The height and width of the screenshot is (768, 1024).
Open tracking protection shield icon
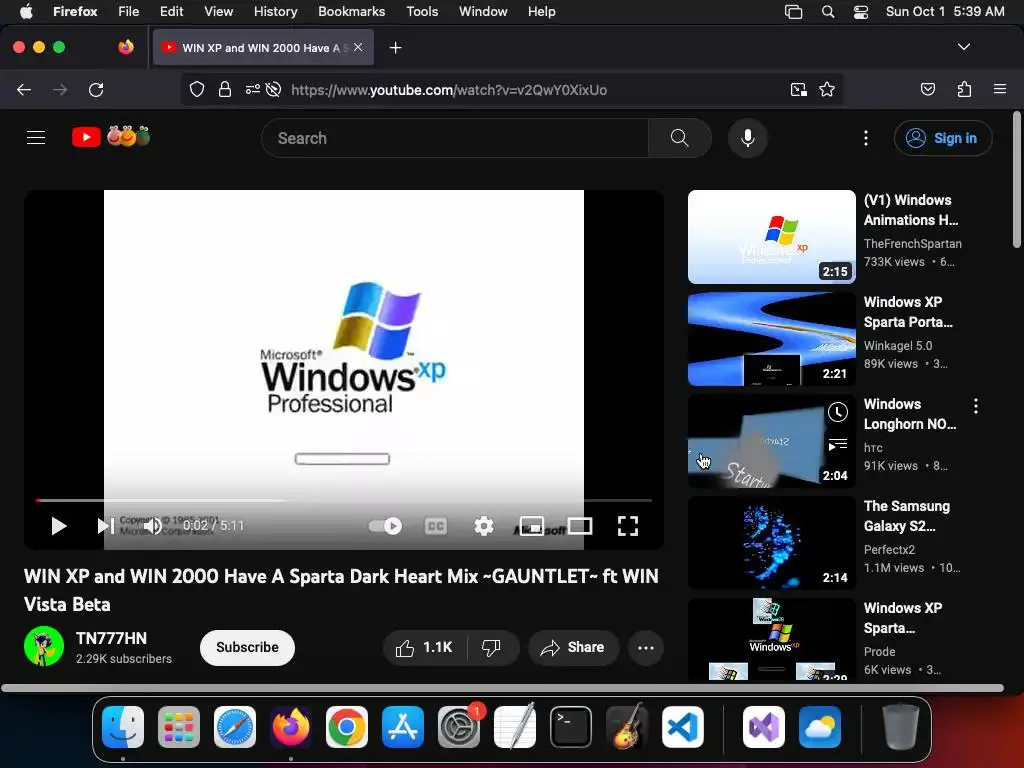[x=197, y=89]
